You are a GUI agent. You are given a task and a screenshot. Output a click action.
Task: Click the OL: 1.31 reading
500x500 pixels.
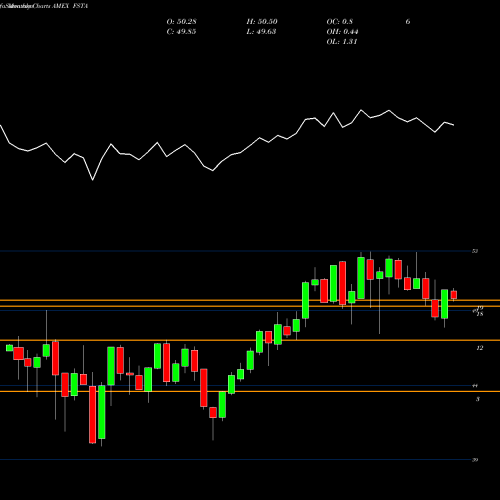point(342,42)
